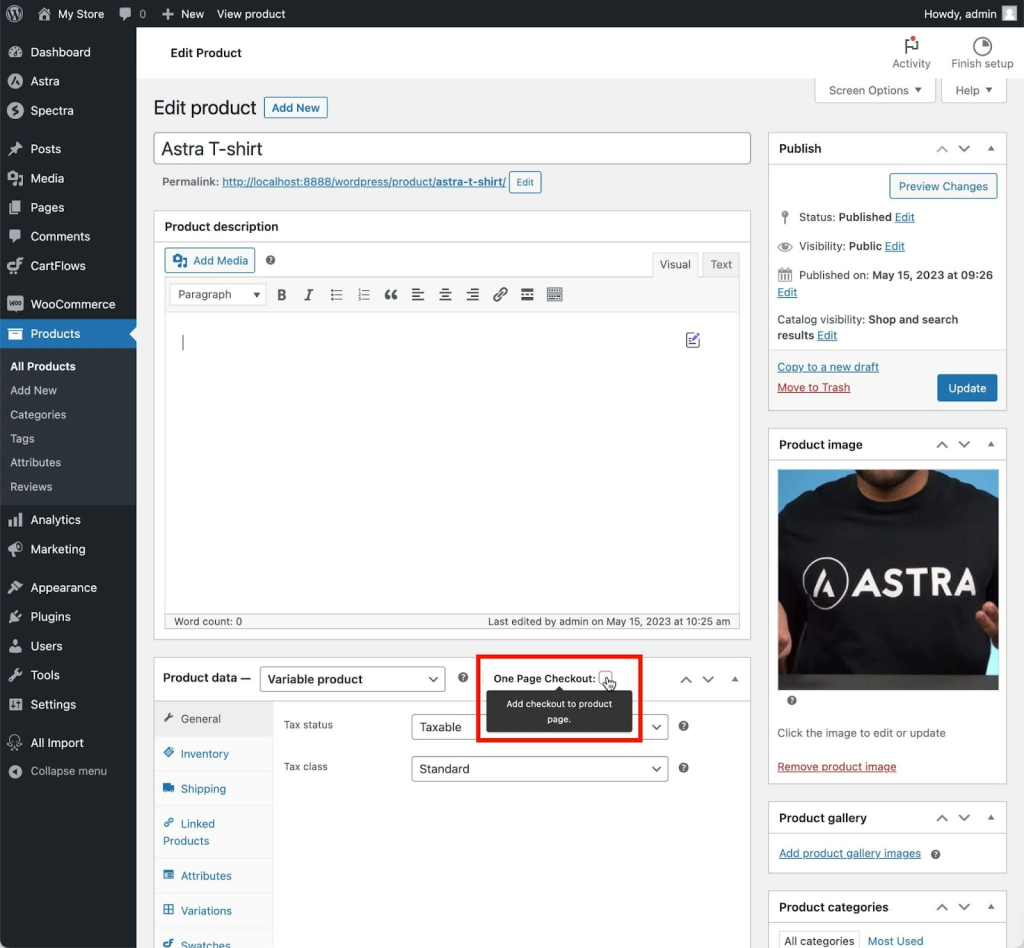Open the Tax status Taxable dropdown

[x=539, y=727]
